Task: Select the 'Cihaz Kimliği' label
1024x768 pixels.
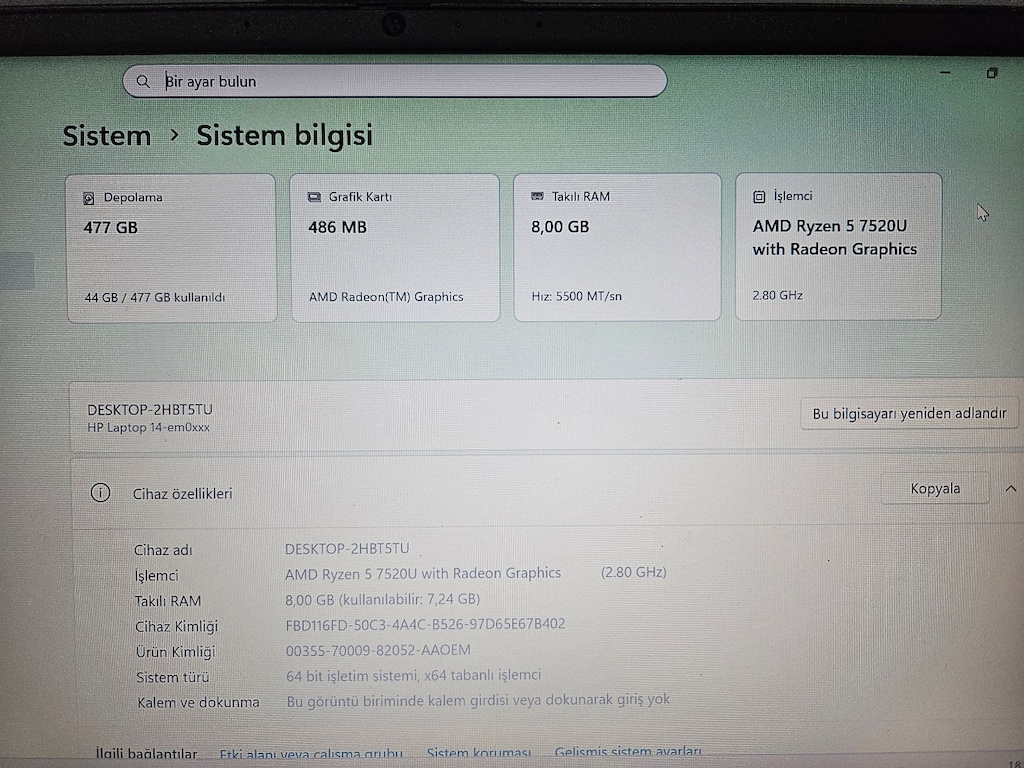Action: click(176, 627)
